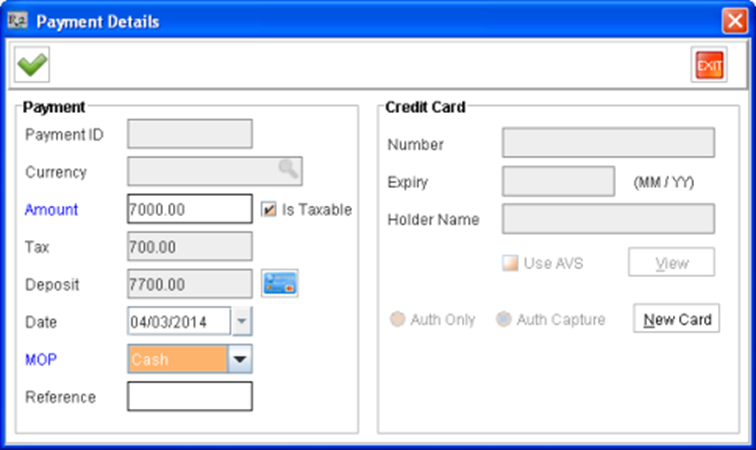756x450 pixels.
Task: Open the Date picker dropdown arrow
Action: point(242,321)
